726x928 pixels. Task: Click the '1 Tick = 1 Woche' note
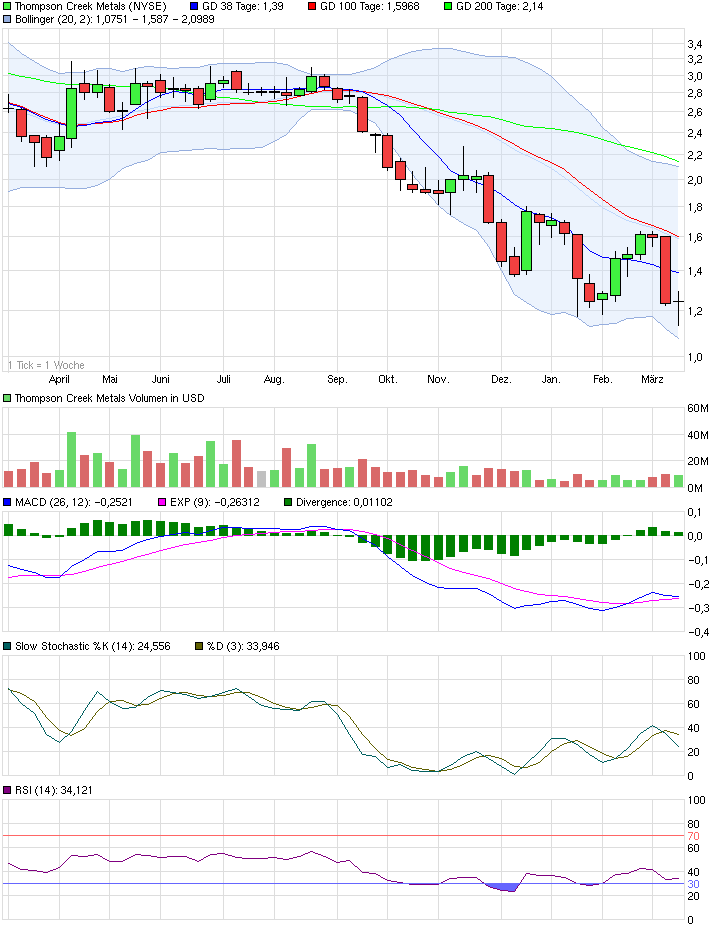46,365
